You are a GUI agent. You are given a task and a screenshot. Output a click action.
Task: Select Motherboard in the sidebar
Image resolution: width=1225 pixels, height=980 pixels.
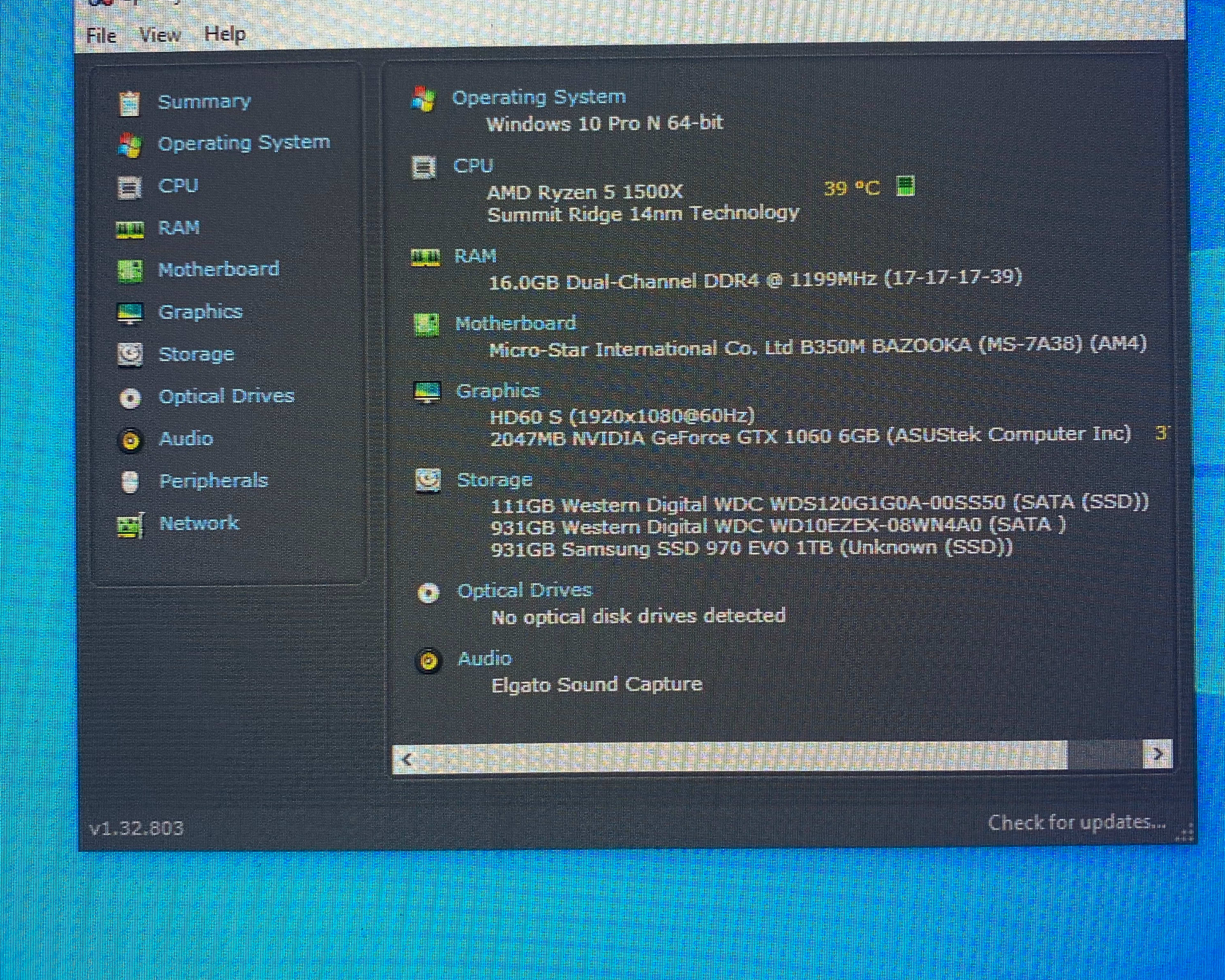pyautogui.click(x=219, y=269)
